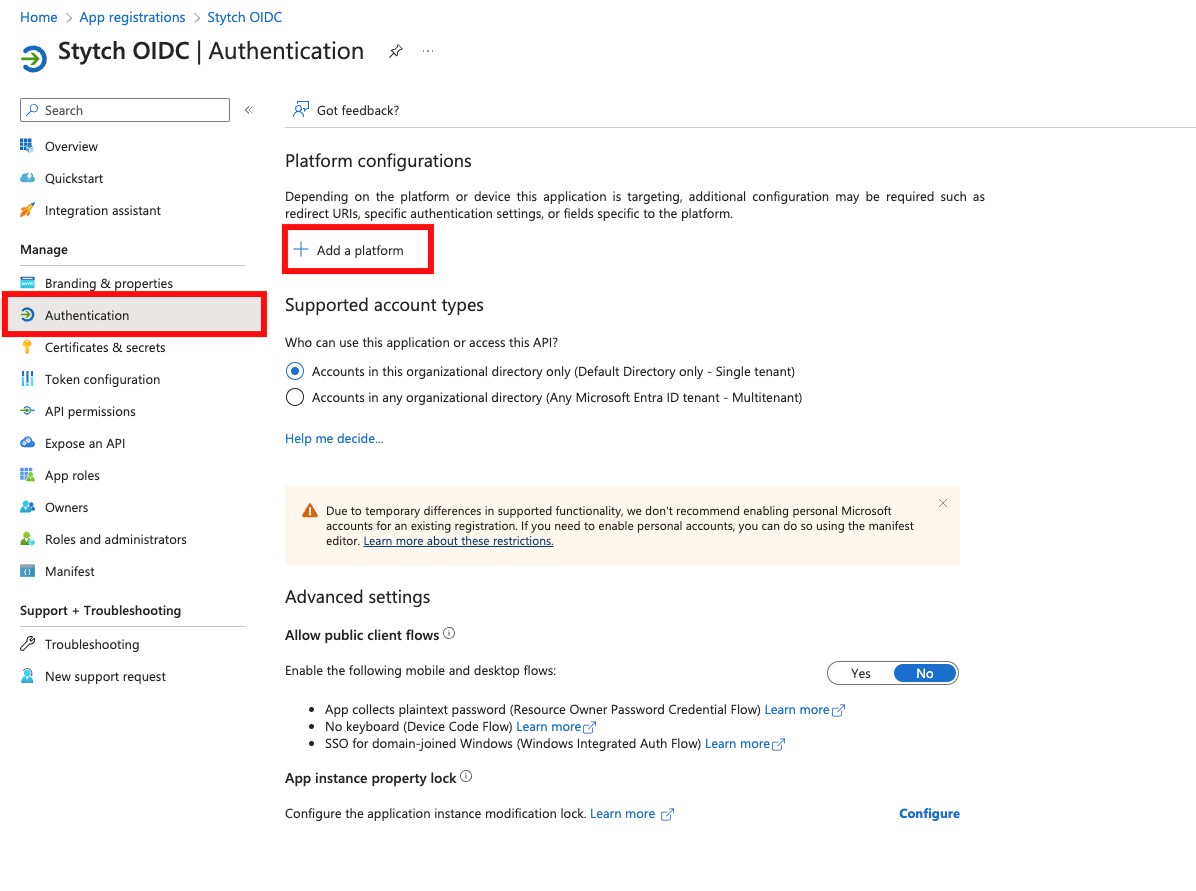Open the Overview page from sidebar

(71, 146)
